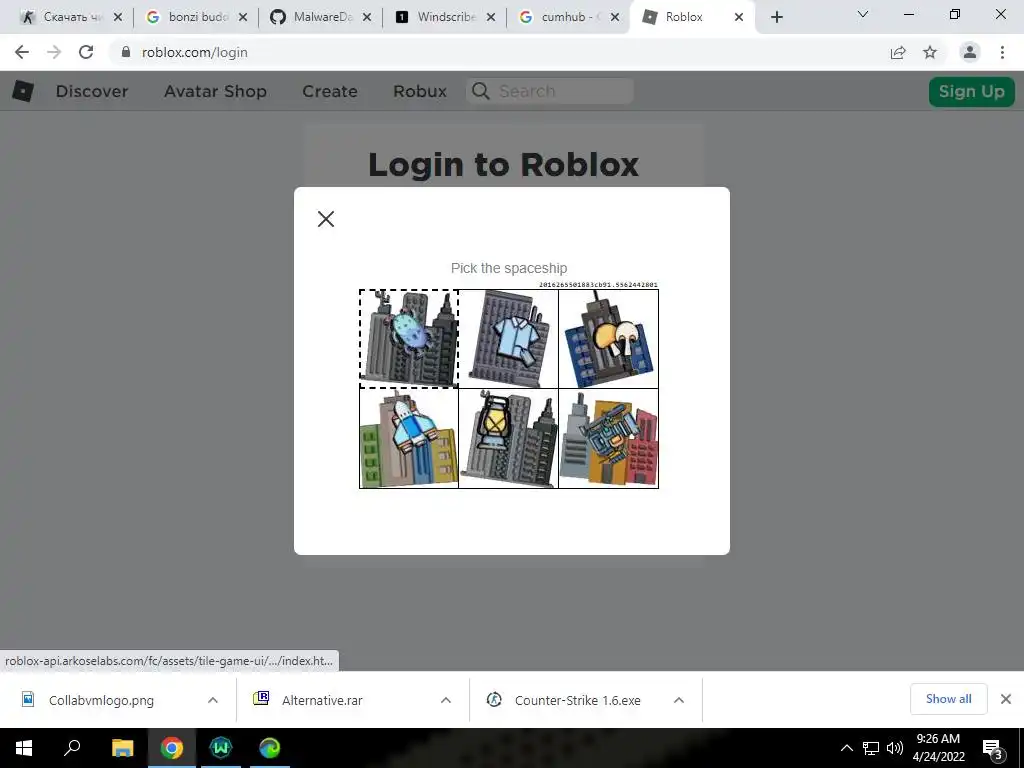Choose the tile with the blue circuit maze
1024x768 pixels.
[x=609, y=438]
